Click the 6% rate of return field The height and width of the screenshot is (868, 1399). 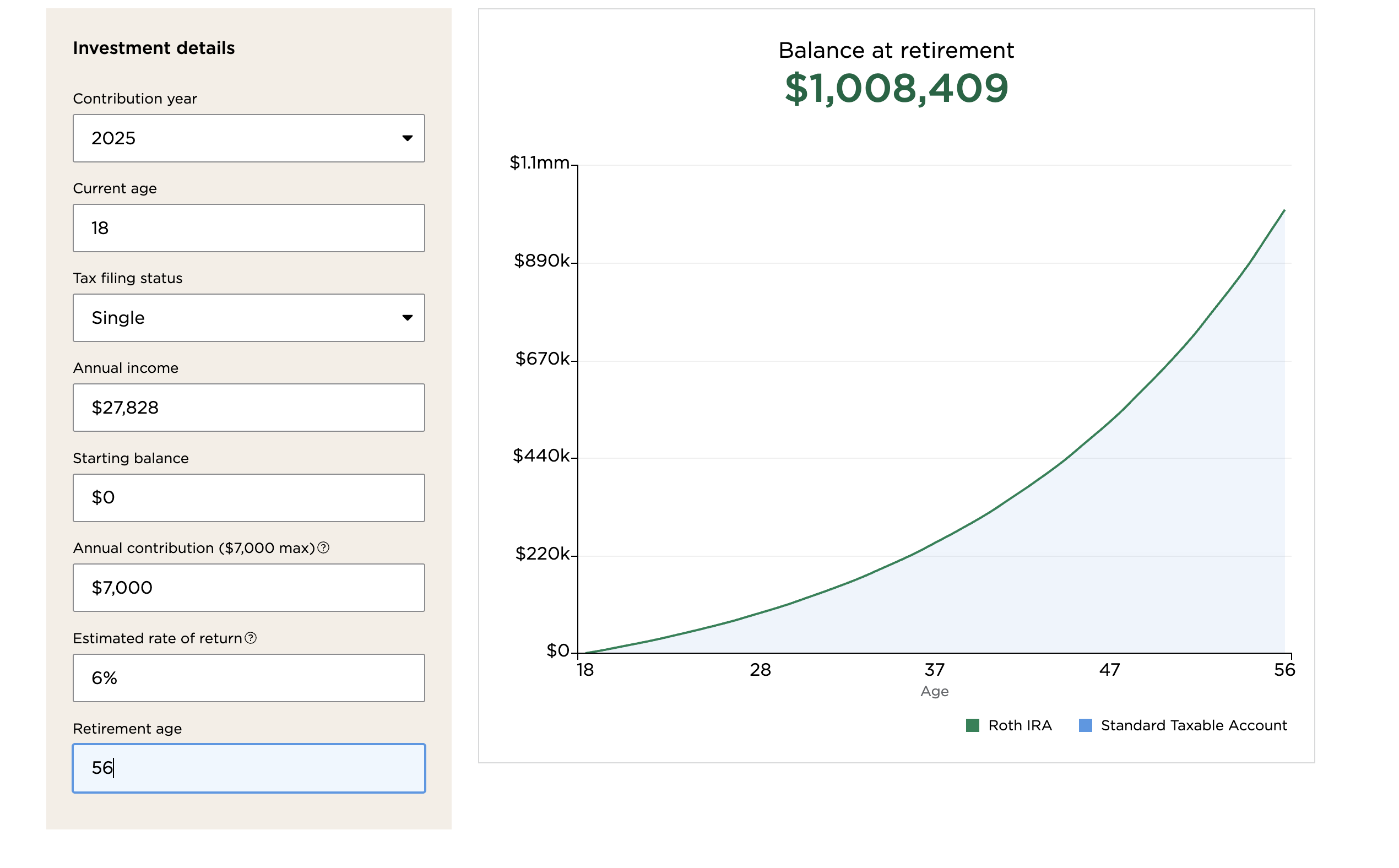pos(248,677)
